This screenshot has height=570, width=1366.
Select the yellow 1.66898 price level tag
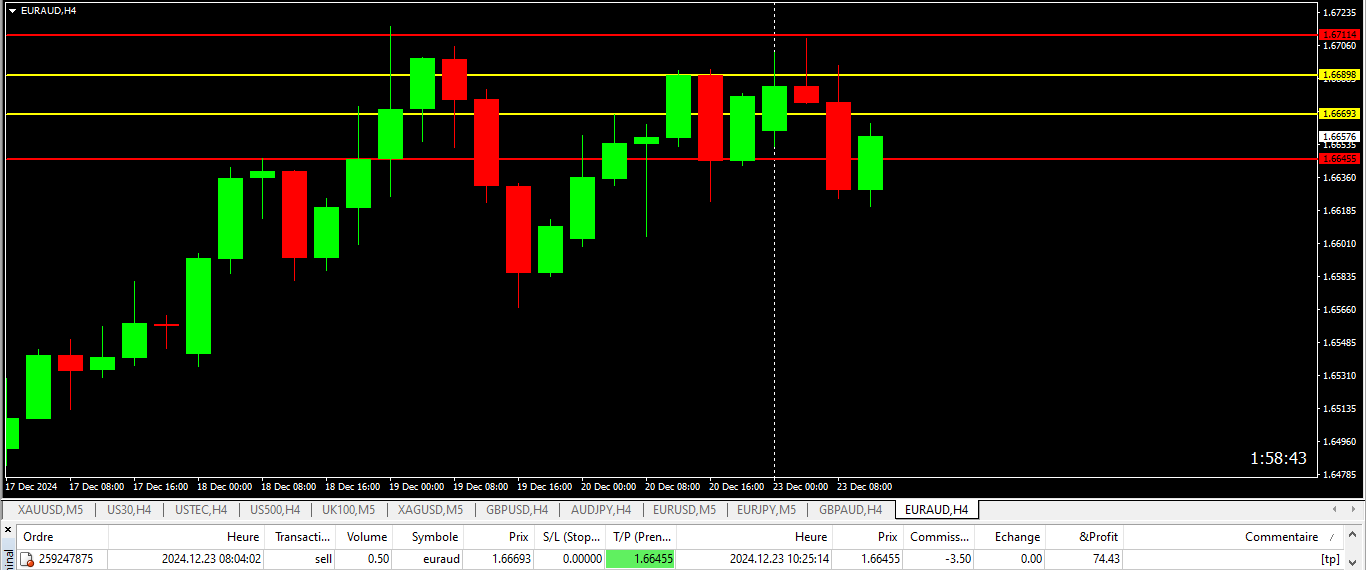pos(1339,75)
